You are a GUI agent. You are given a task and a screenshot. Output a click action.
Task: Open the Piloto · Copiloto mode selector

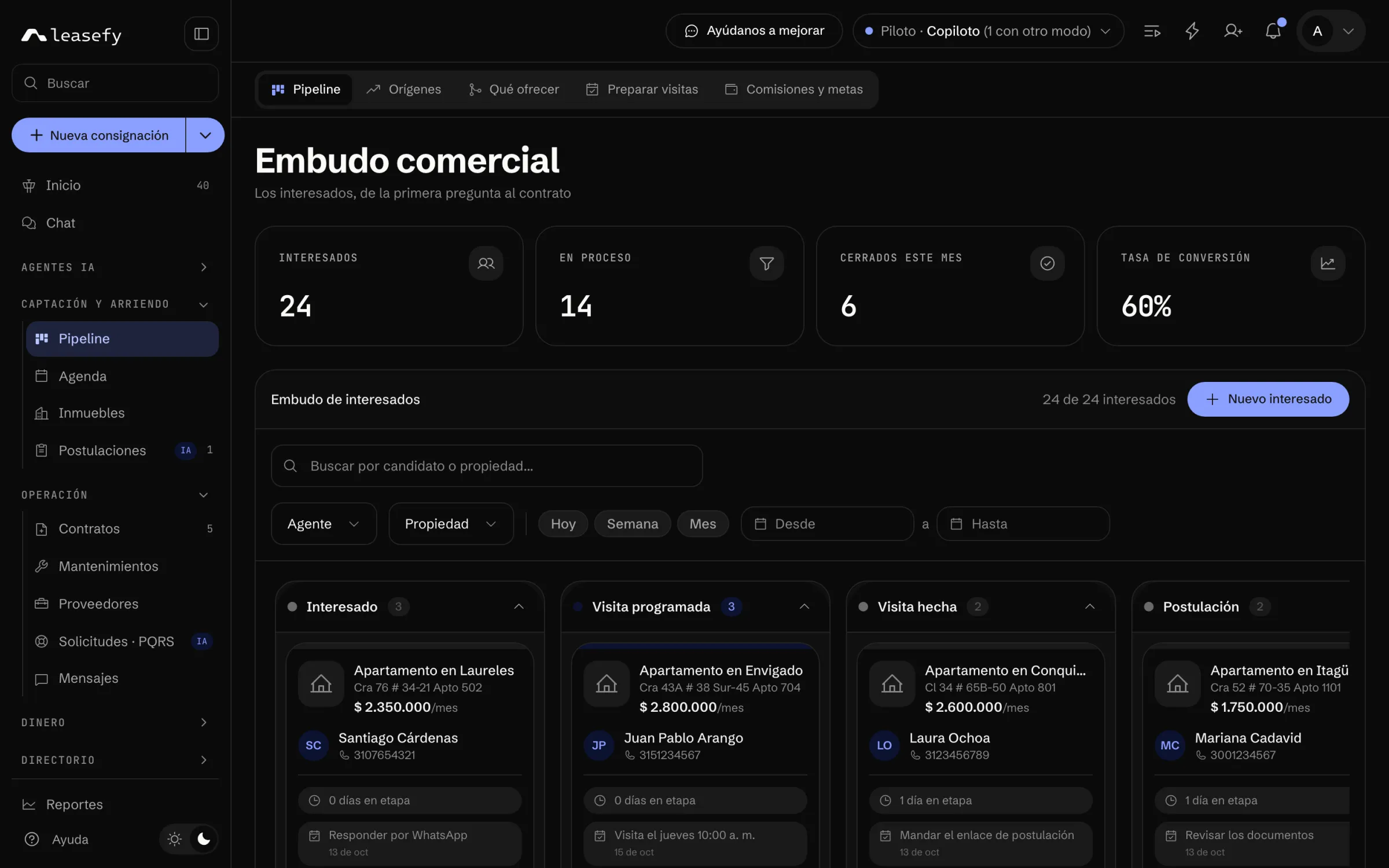click(988, 31)
